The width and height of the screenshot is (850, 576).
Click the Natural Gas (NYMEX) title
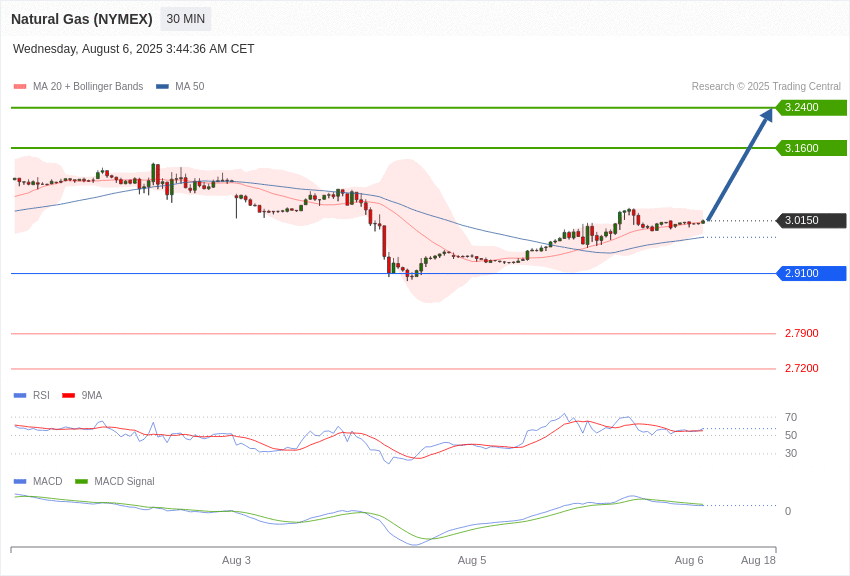82,19
